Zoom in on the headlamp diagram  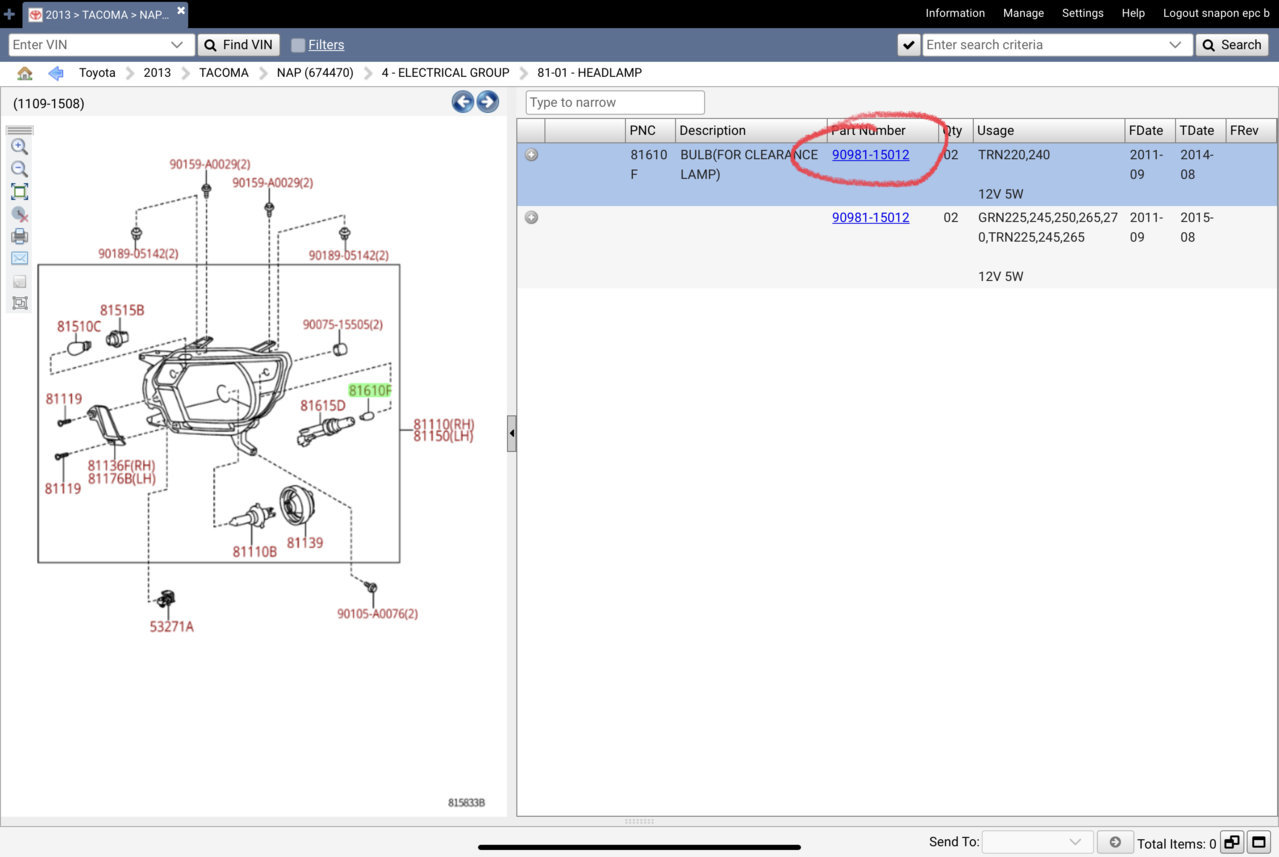pos(19,146)
